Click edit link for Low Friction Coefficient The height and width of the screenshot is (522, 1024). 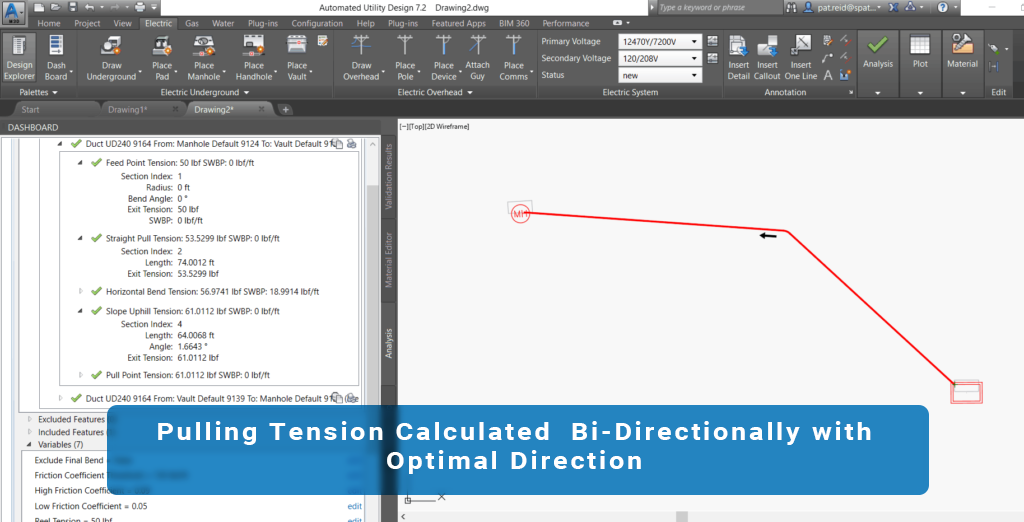click(x=354, y=506)
